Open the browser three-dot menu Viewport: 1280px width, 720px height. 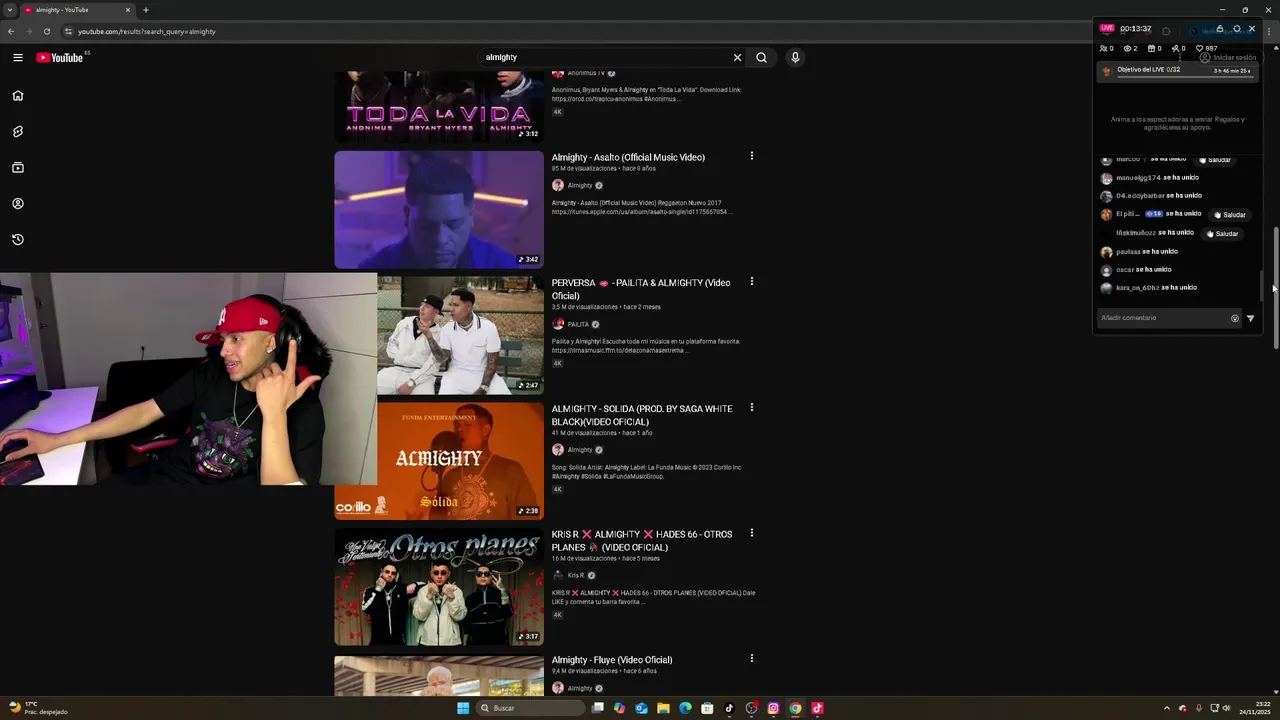tap(1271, 31)
